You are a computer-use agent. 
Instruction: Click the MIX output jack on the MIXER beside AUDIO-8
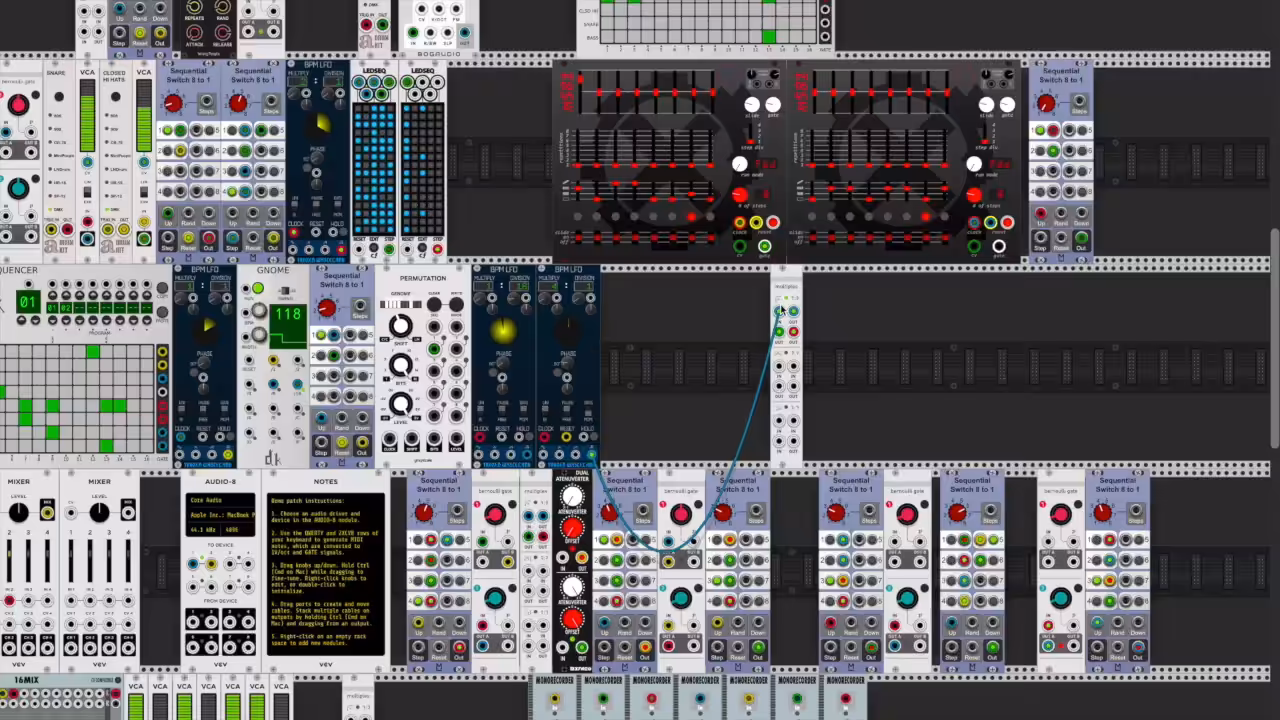click(x=127, y=513)
